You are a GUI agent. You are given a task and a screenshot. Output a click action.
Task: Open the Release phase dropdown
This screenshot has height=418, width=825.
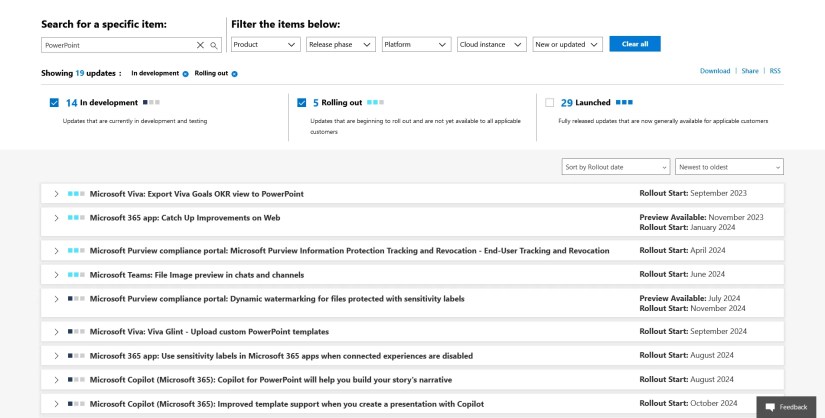click(x=341, y=45)
